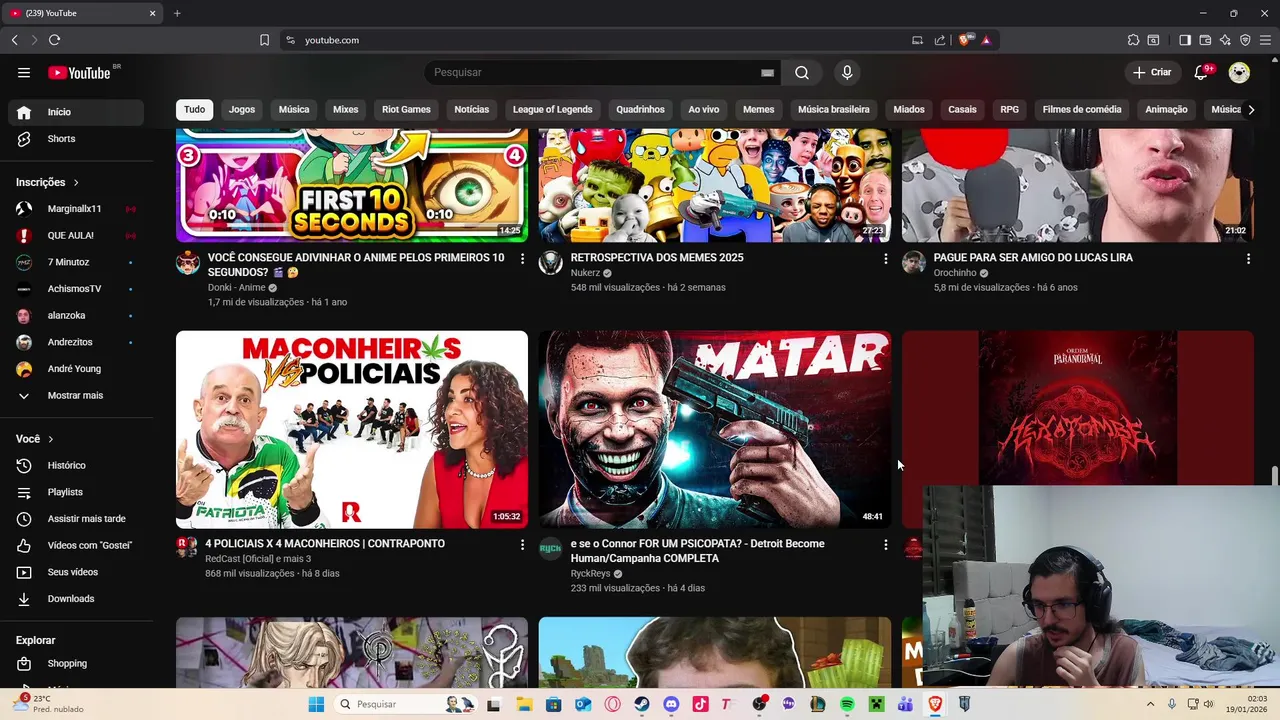Open the Criar button menu
Screen dimensions: 1280x720
(1151, 72)
